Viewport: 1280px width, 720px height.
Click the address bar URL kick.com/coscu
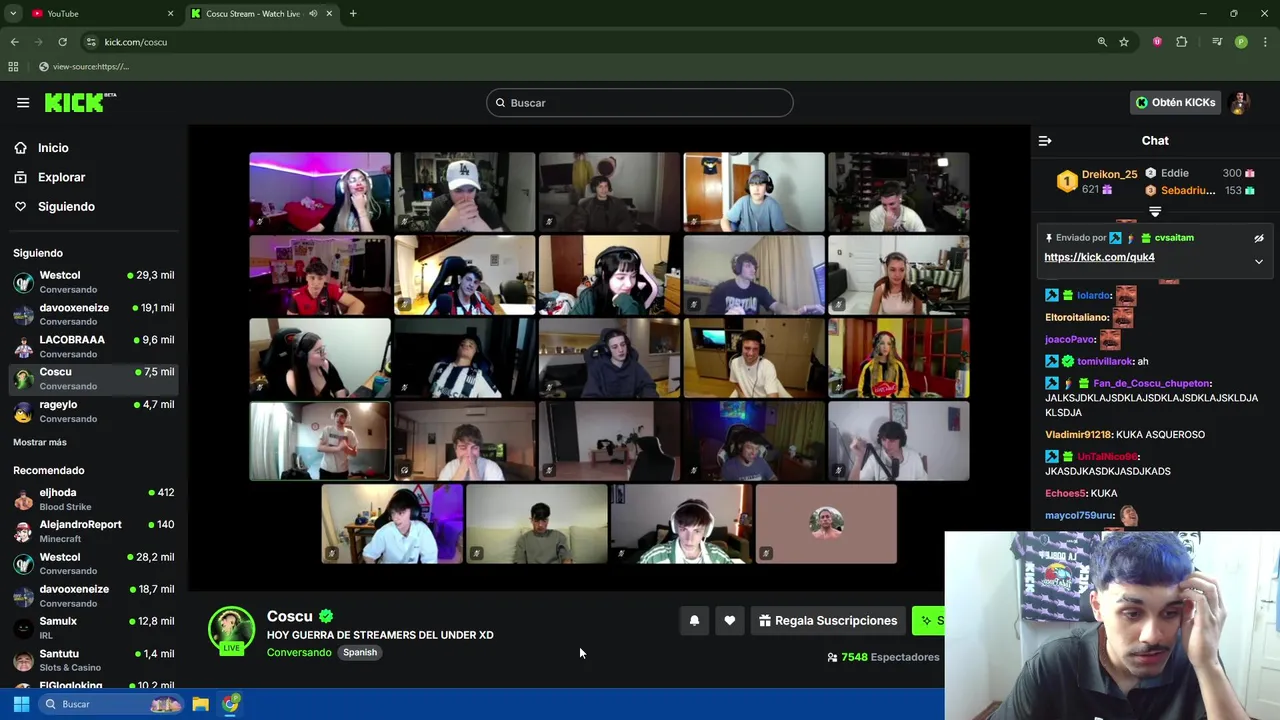[x=136, y=42]
